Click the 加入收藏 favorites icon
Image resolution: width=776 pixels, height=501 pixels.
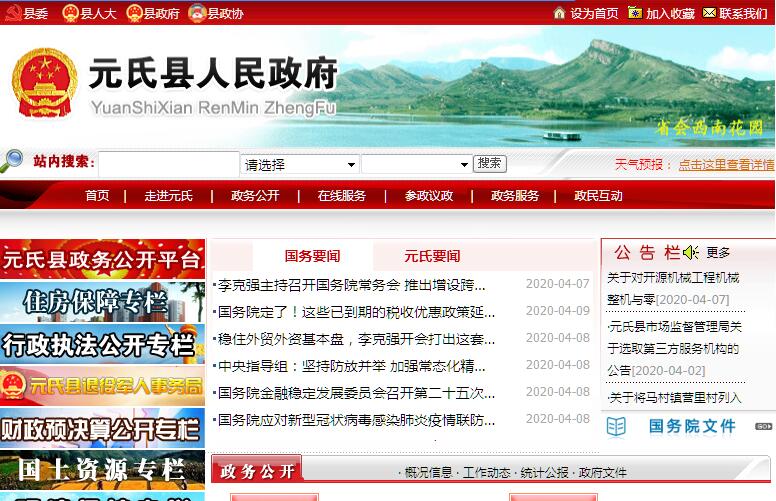(635, 13)
